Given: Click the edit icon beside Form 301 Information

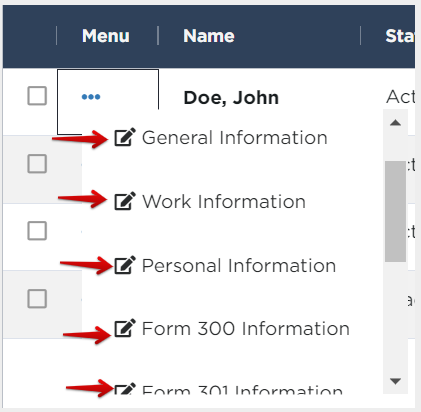Looking at the screenshot, I should coord(125,388).
